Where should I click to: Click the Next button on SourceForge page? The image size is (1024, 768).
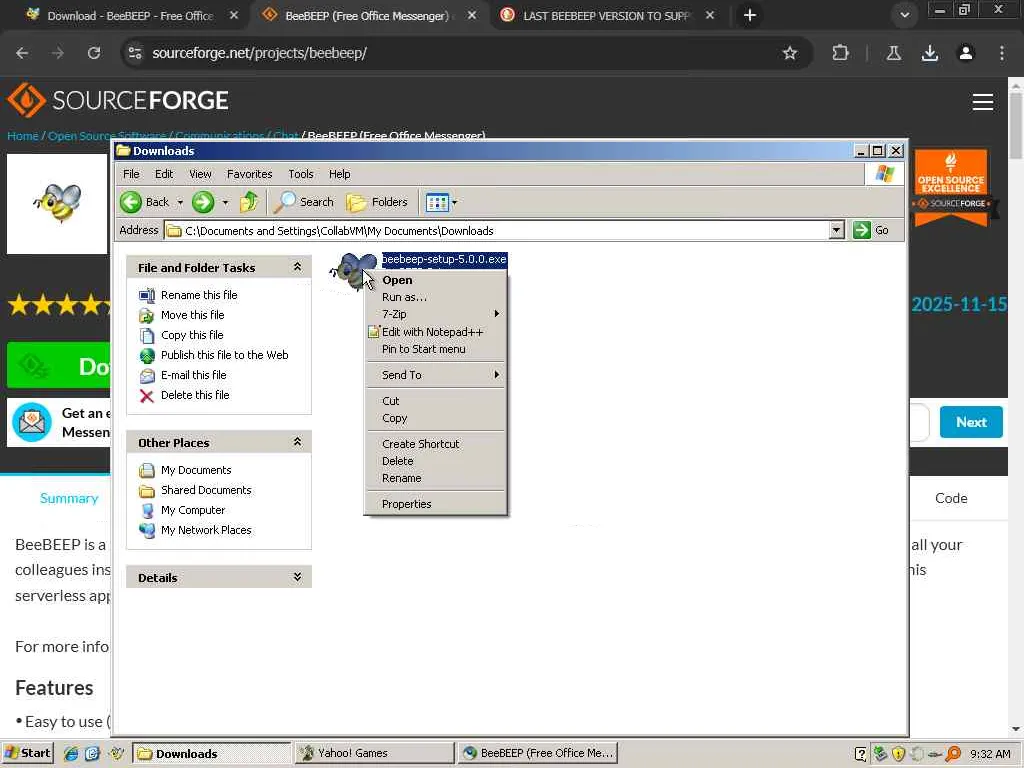pos(971,423)
